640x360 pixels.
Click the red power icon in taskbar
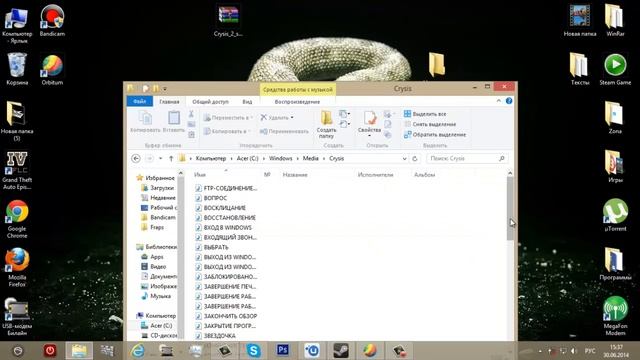[x=50, y=351]
